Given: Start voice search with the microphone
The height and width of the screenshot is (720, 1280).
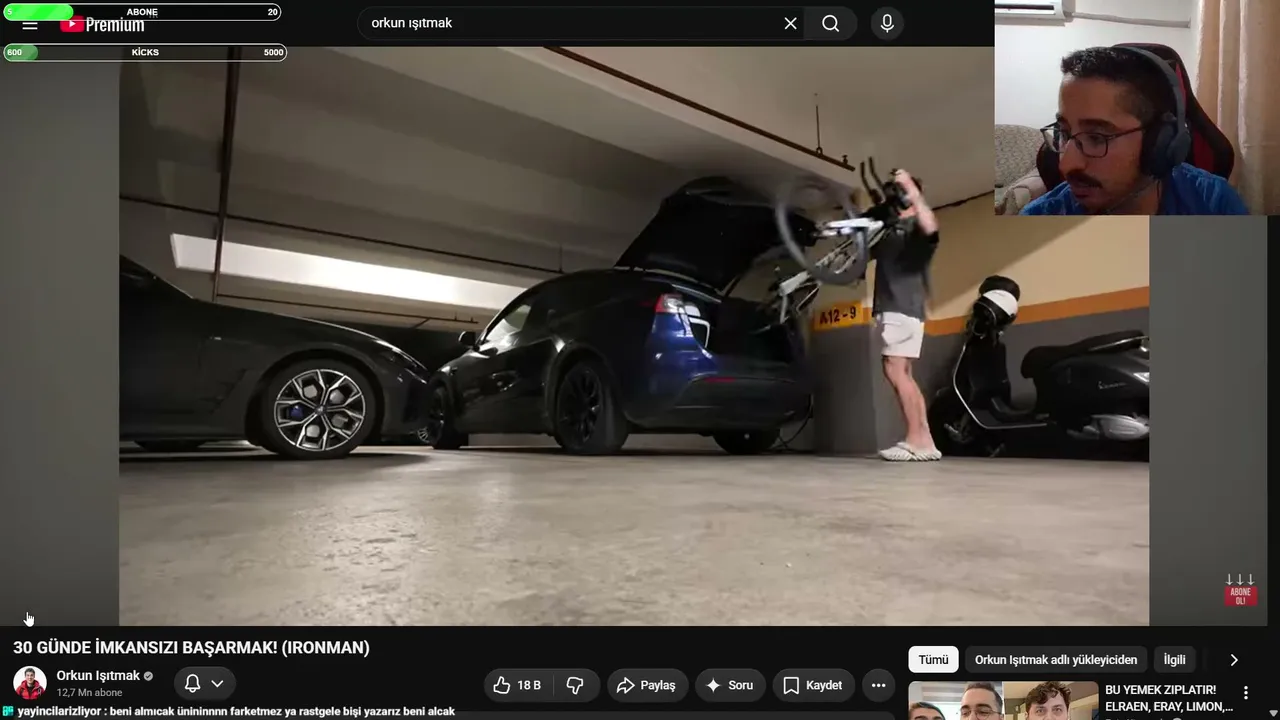Looking at the screenshot, I should [x=887, y=23].
